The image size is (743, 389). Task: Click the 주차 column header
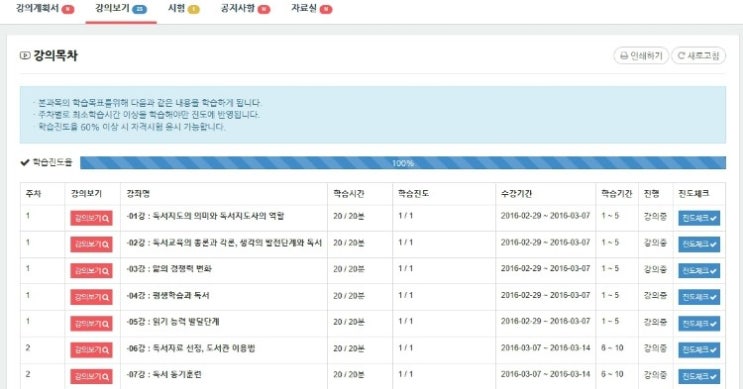tap(33, 193)
